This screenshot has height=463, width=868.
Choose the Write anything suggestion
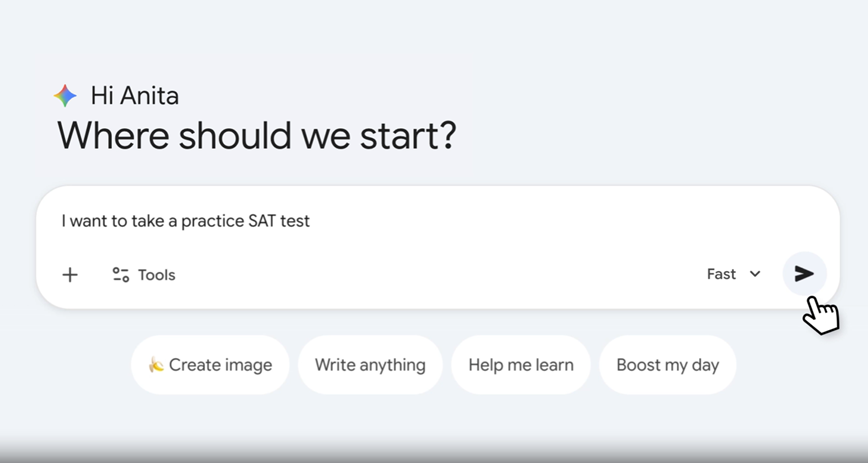[x=370, y=365]
